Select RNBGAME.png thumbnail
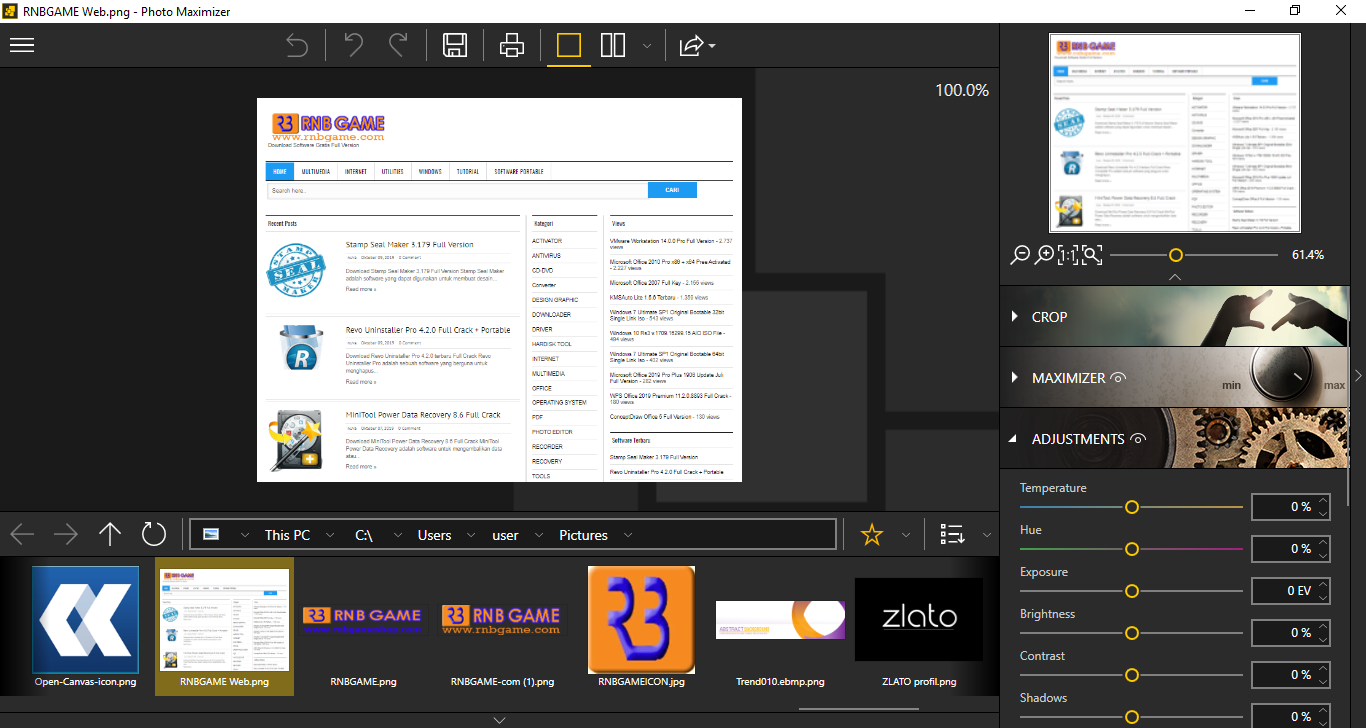1366x728 pixels. tap(363, 627)
